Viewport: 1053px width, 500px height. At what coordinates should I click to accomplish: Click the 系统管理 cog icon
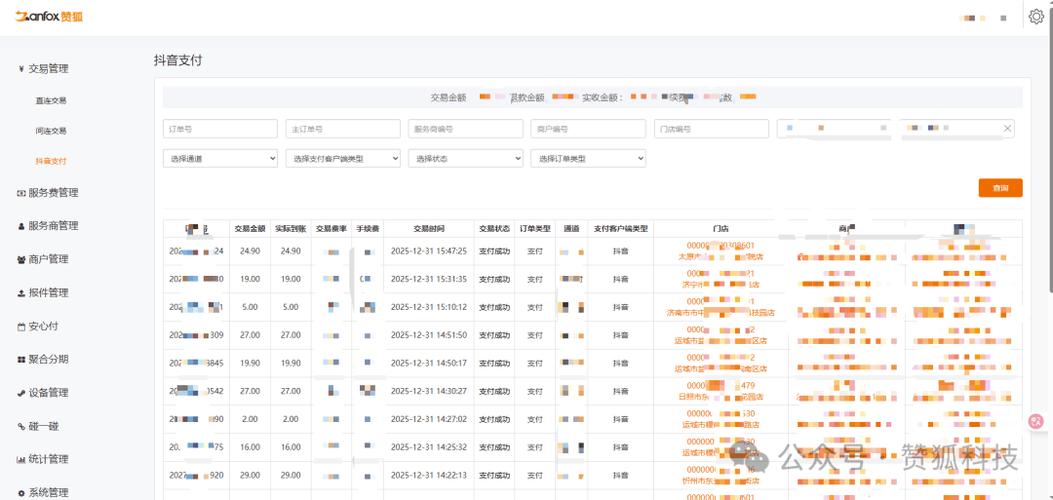[x=21, y=493]
